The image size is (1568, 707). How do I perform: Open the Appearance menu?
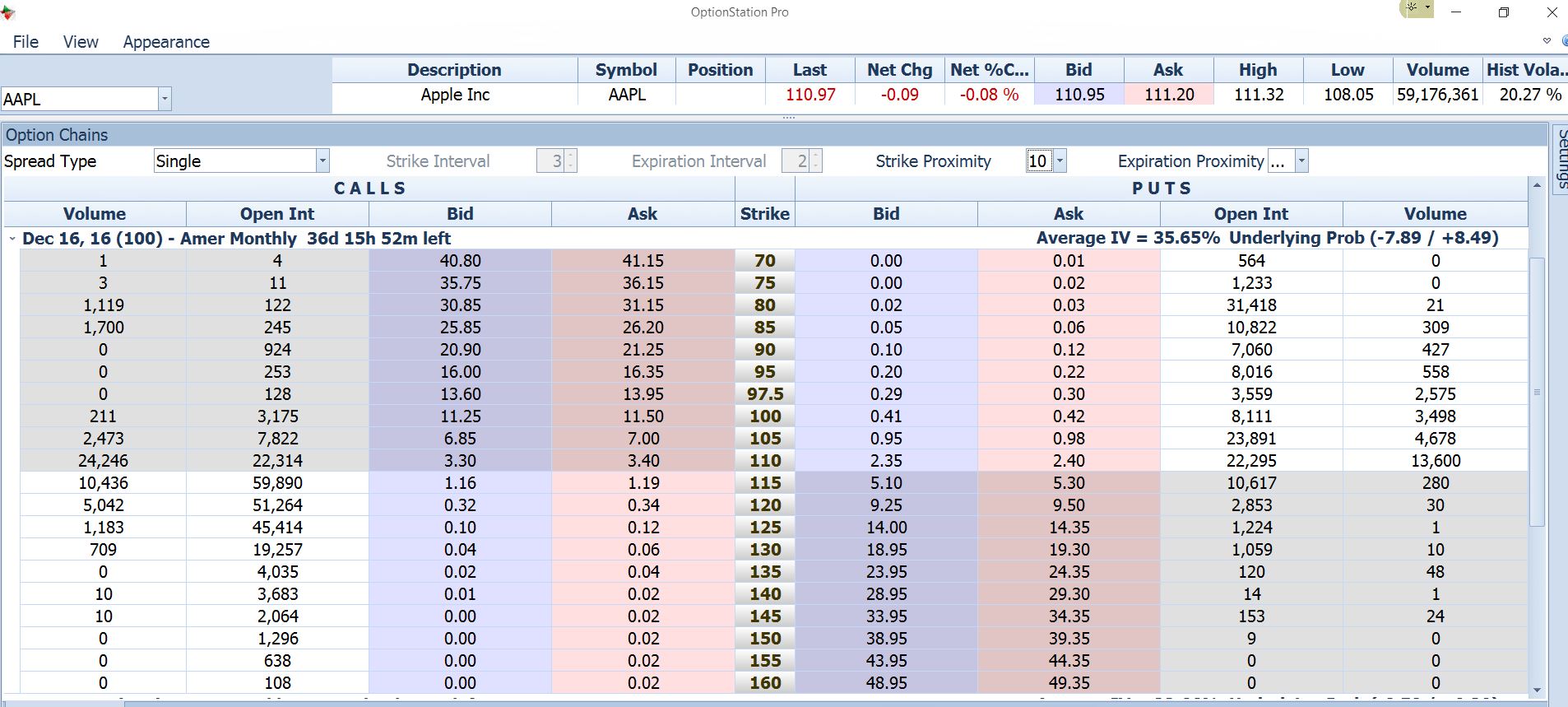click(x=166, y=42)
